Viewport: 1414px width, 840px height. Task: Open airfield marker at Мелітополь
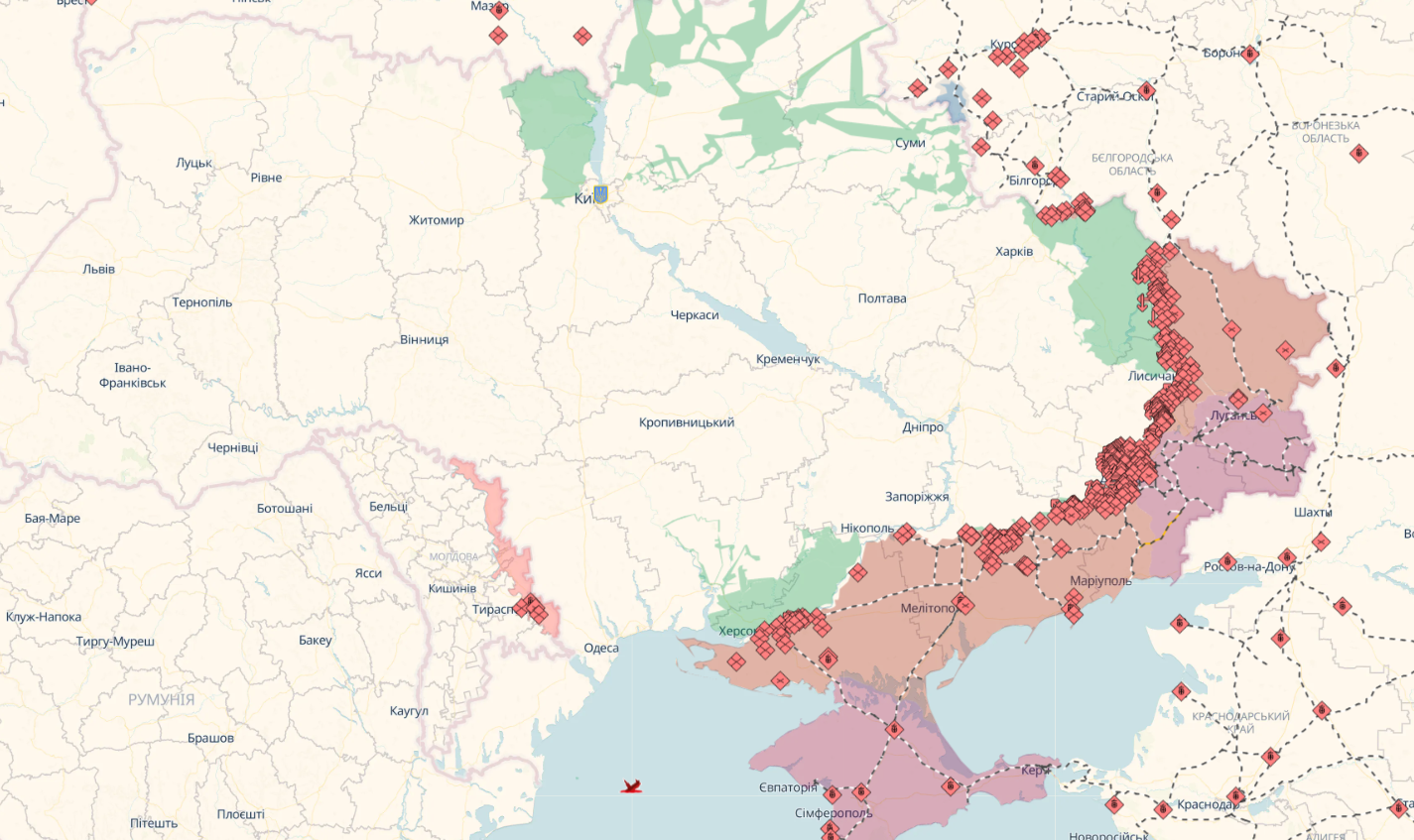point(964,605)
